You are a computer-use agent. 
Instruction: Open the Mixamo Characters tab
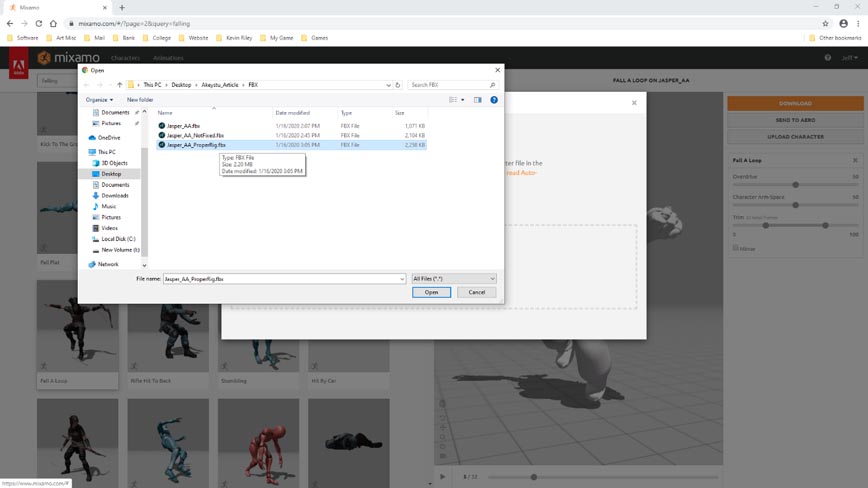(x=125, y=58)
